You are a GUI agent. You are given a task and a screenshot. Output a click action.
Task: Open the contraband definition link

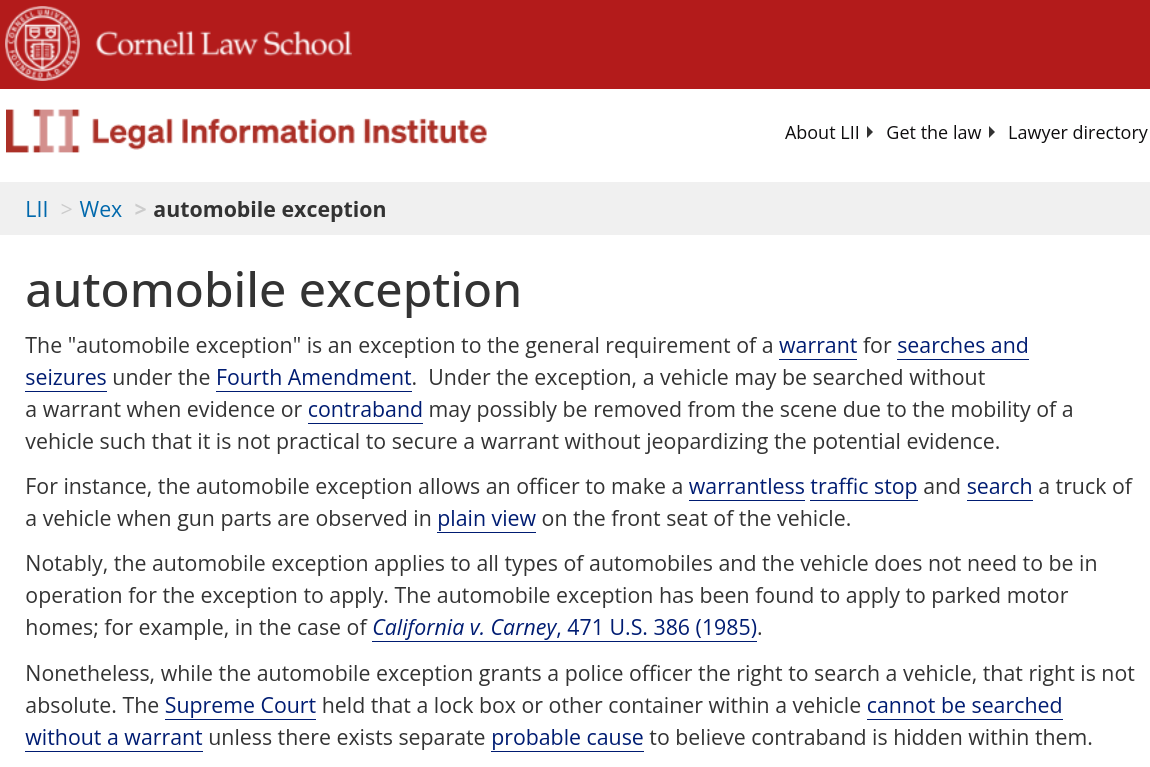(x=365, y=409)
